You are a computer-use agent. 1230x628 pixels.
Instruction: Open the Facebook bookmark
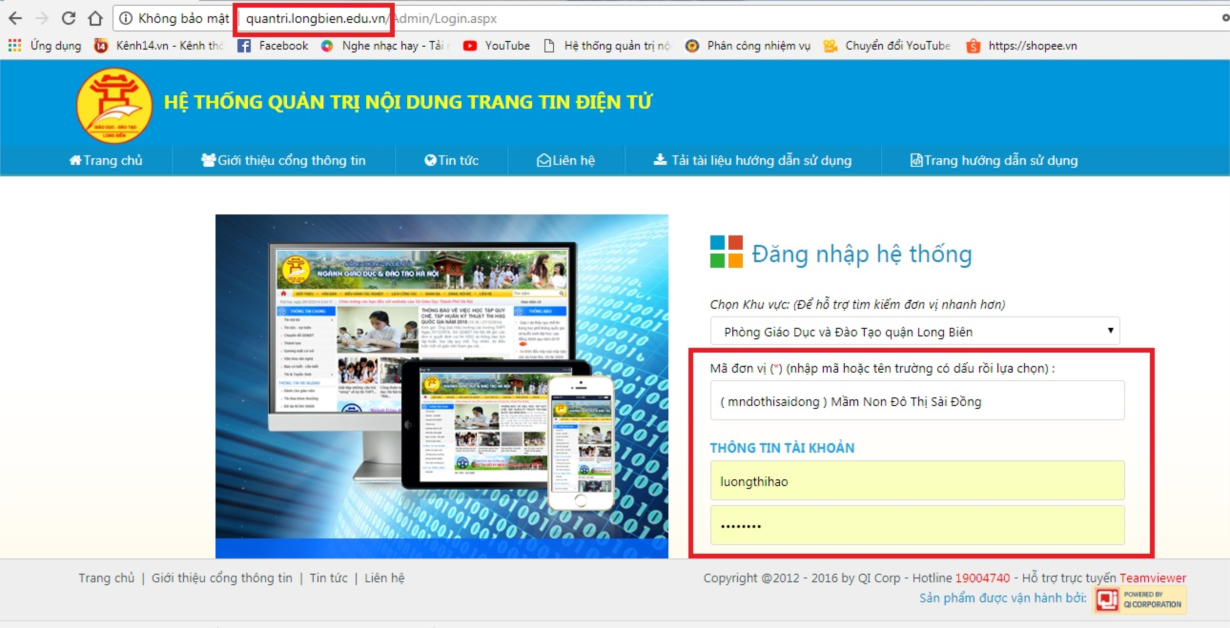[x=273, y=46]
